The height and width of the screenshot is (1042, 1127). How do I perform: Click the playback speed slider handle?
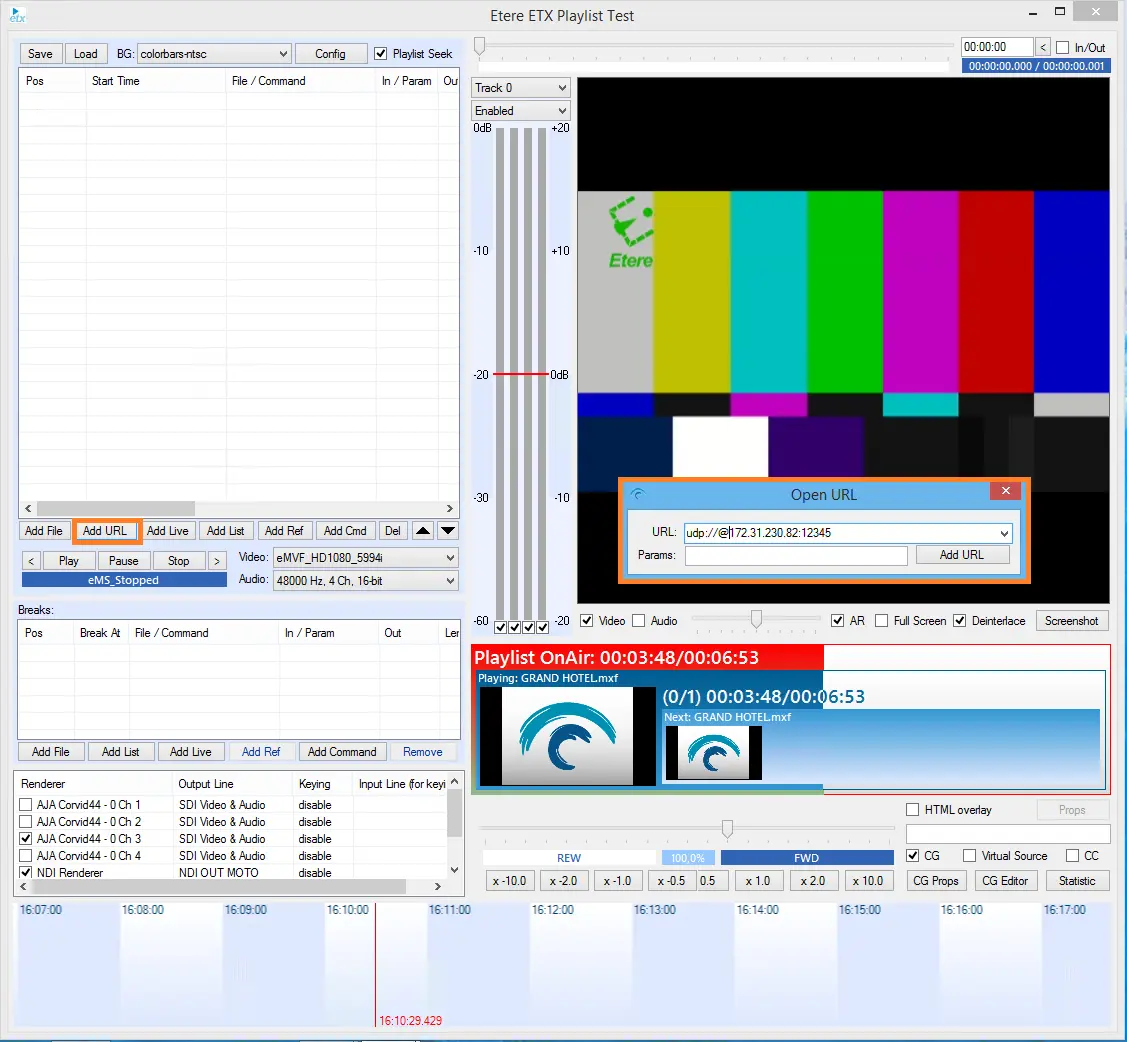(x=727, y=828)
